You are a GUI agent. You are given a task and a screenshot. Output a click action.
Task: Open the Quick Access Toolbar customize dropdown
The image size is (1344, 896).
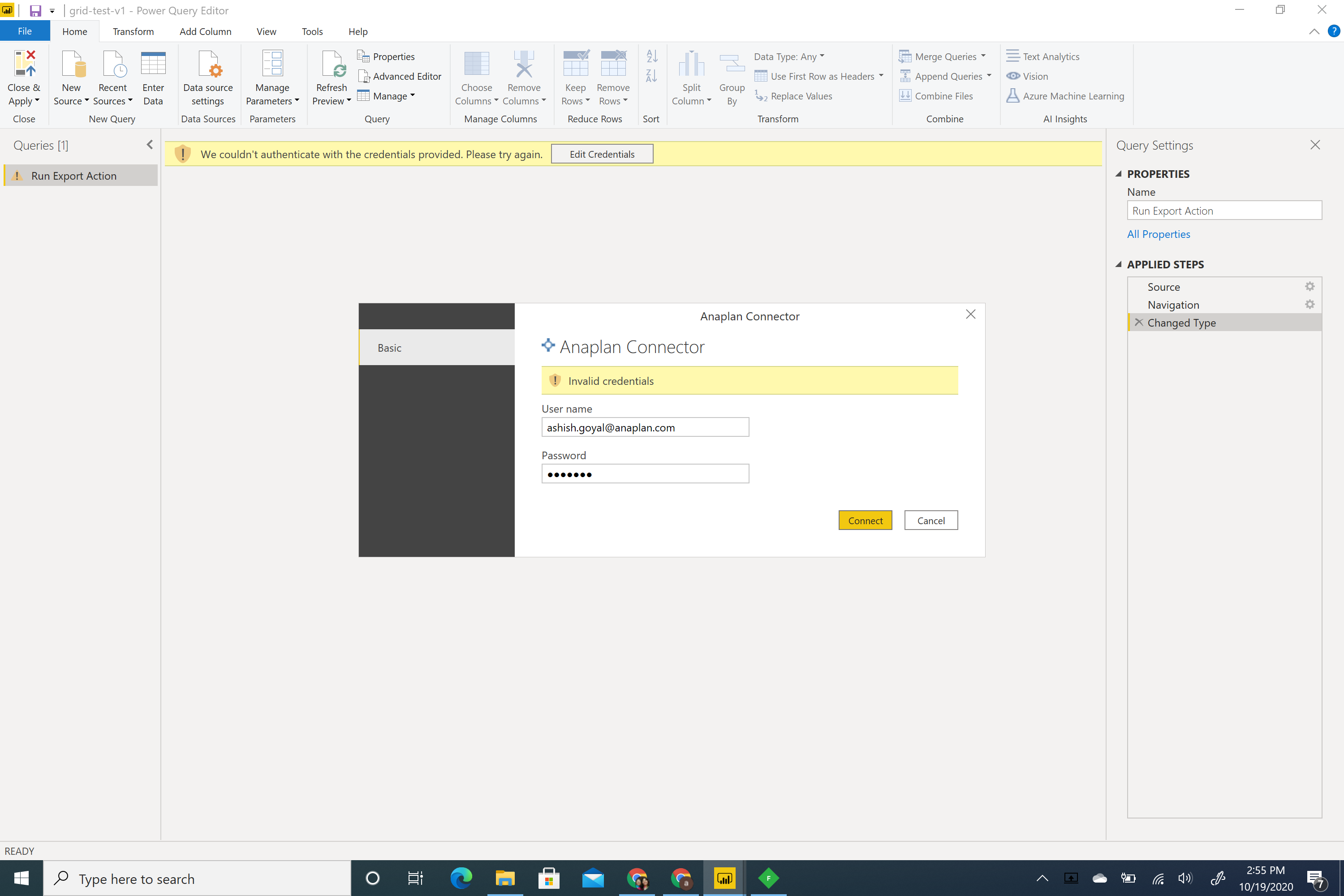coord(52,11)
